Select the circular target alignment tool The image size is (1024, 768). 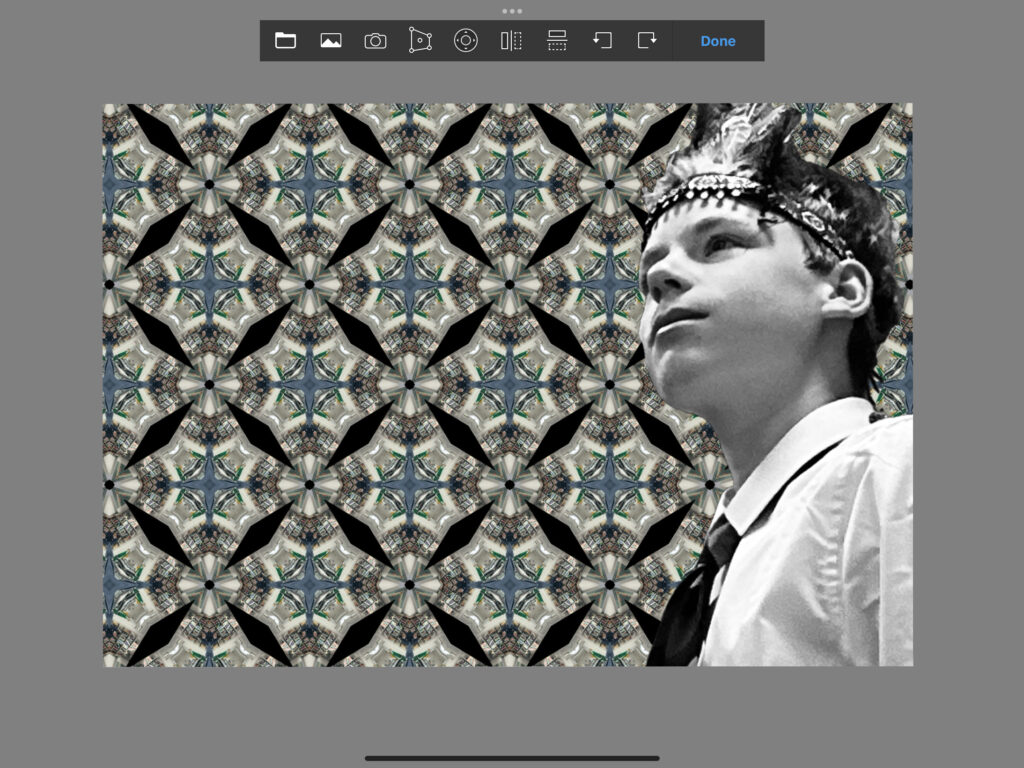click(466, 40)
